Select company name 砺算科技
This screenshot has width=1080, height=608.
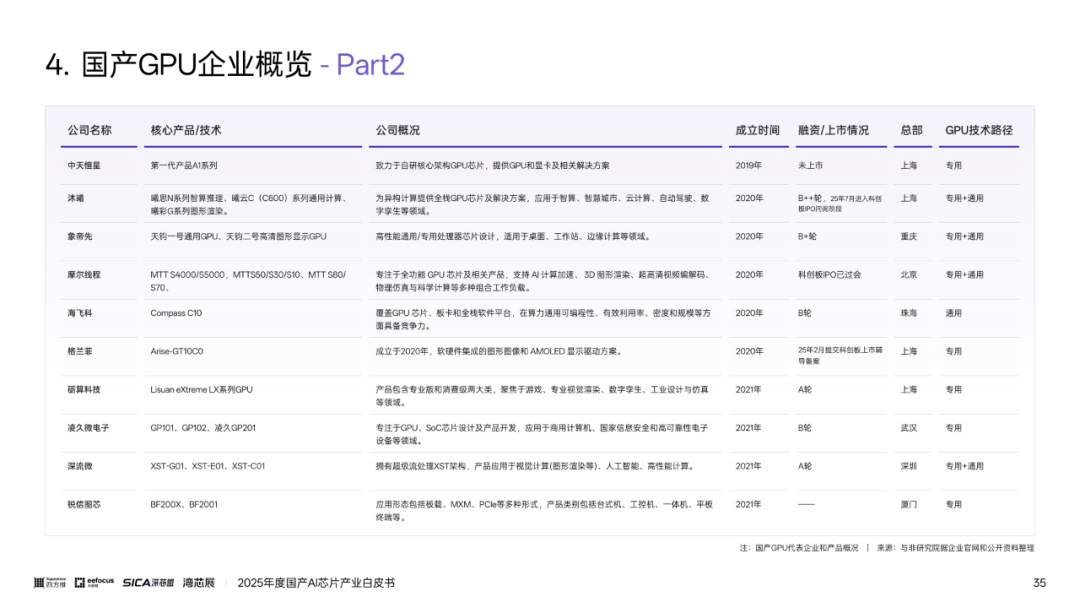pyautogui.click(x=84, y=390)
